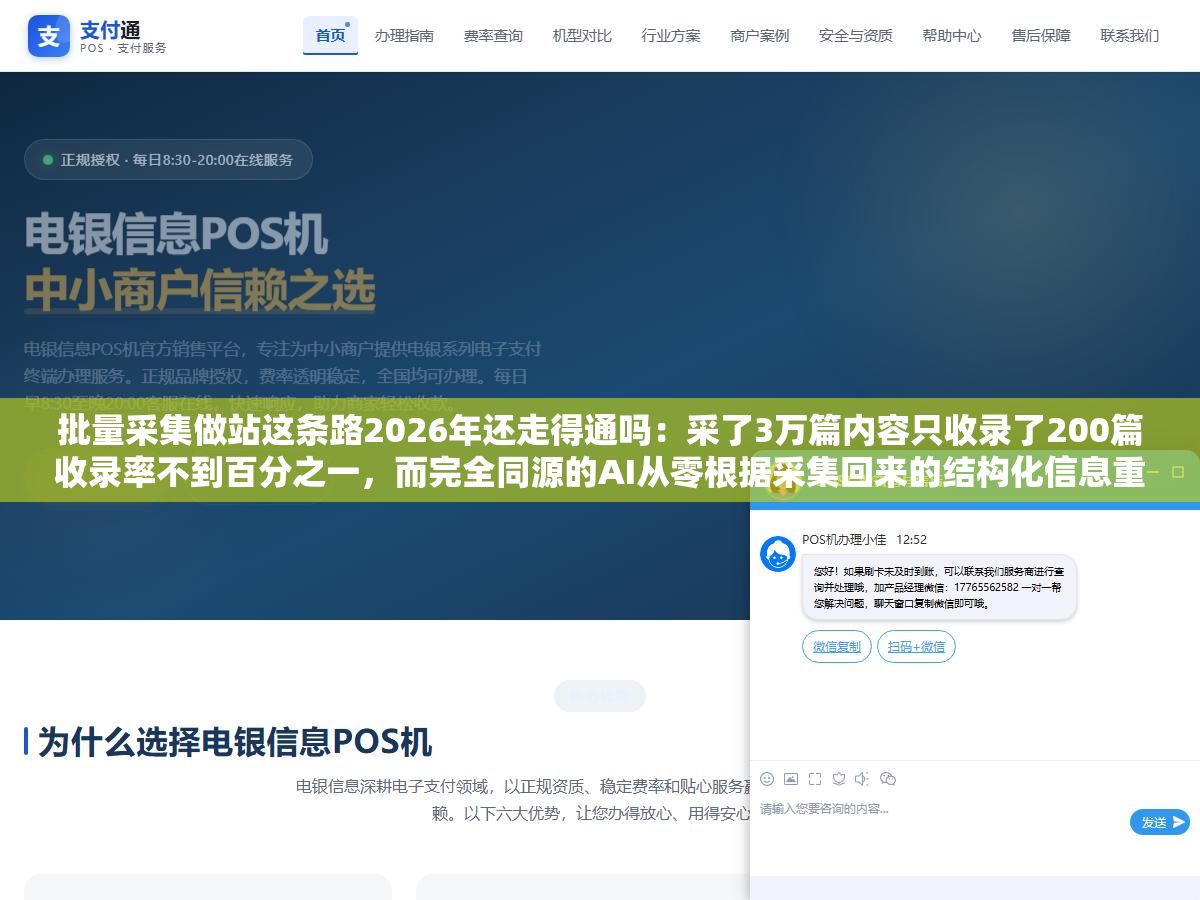1200x900 pixels.
Task: Click the chat agent name POS机办理小佳
Action: click(x=844, y=540)
